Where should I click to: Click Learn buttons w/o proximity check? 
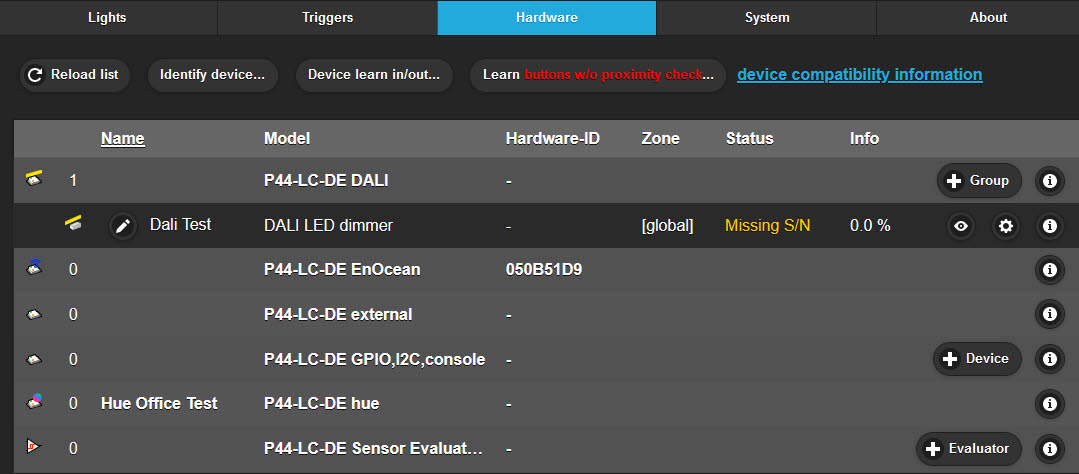[x=598, y=75]
